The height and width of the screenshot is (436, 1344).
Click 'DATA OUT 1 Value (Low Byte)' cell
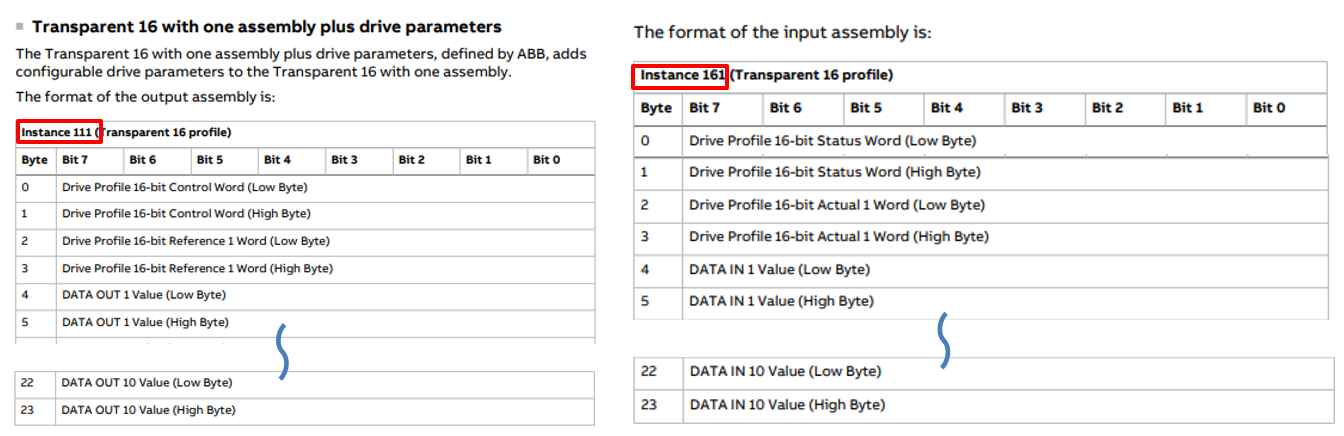144,295
